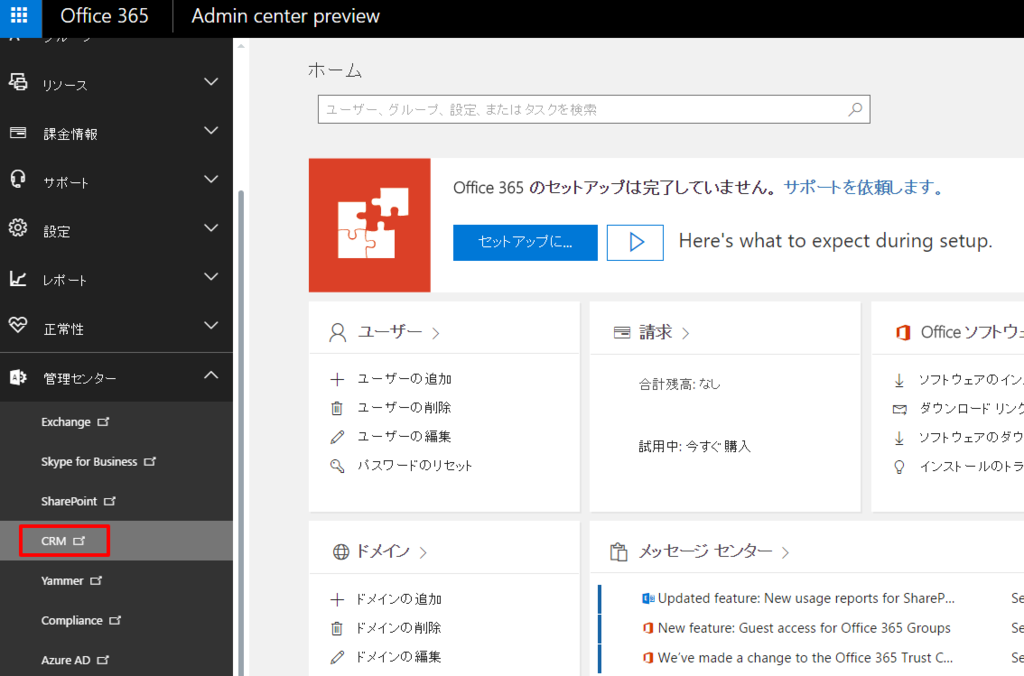Play the setup video
Image resolution: width=1024 pixels, height=676 pixels.
(635, 242)
